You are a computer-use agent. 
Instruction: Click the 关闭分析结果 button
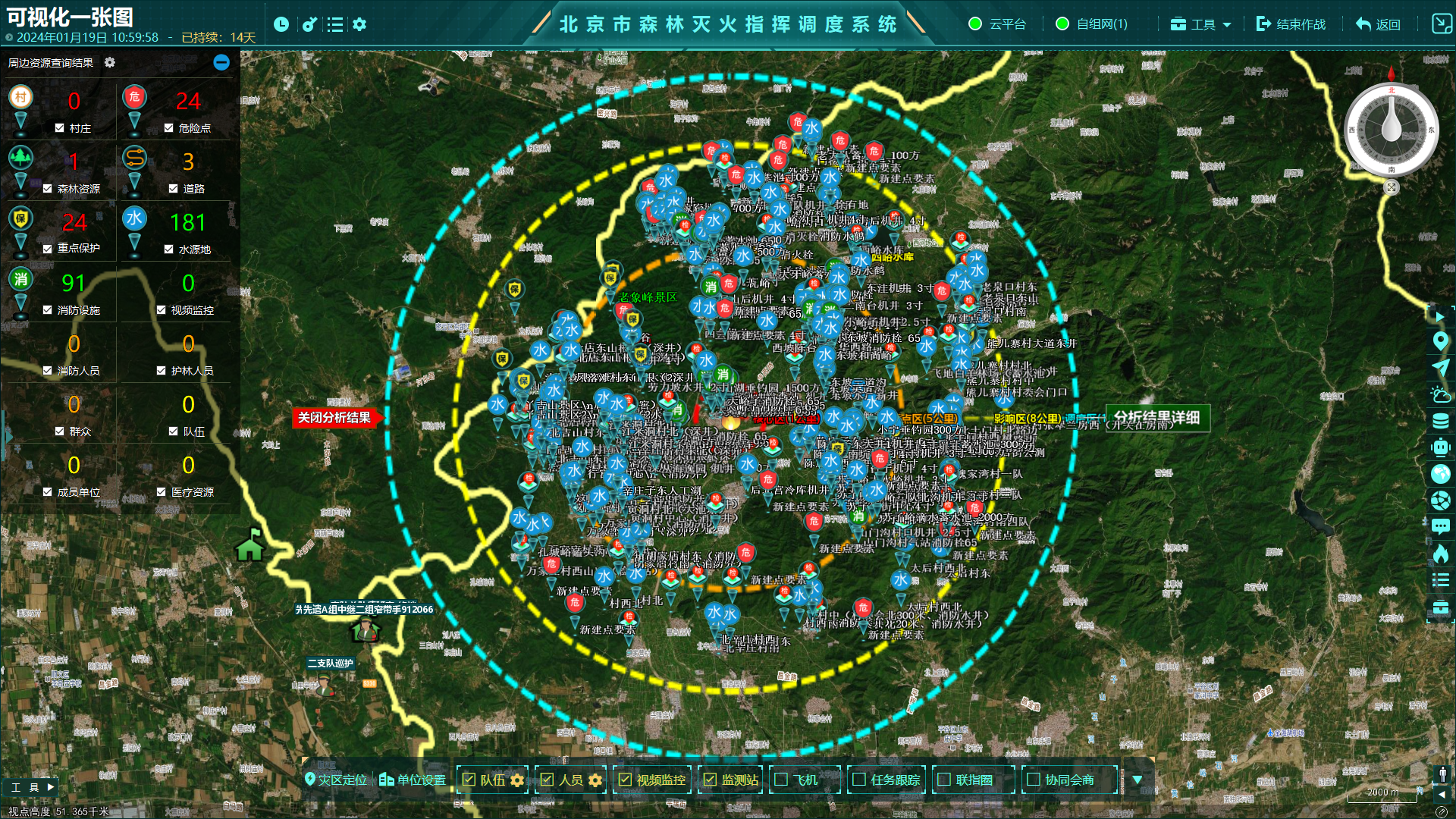pos(334,417)
